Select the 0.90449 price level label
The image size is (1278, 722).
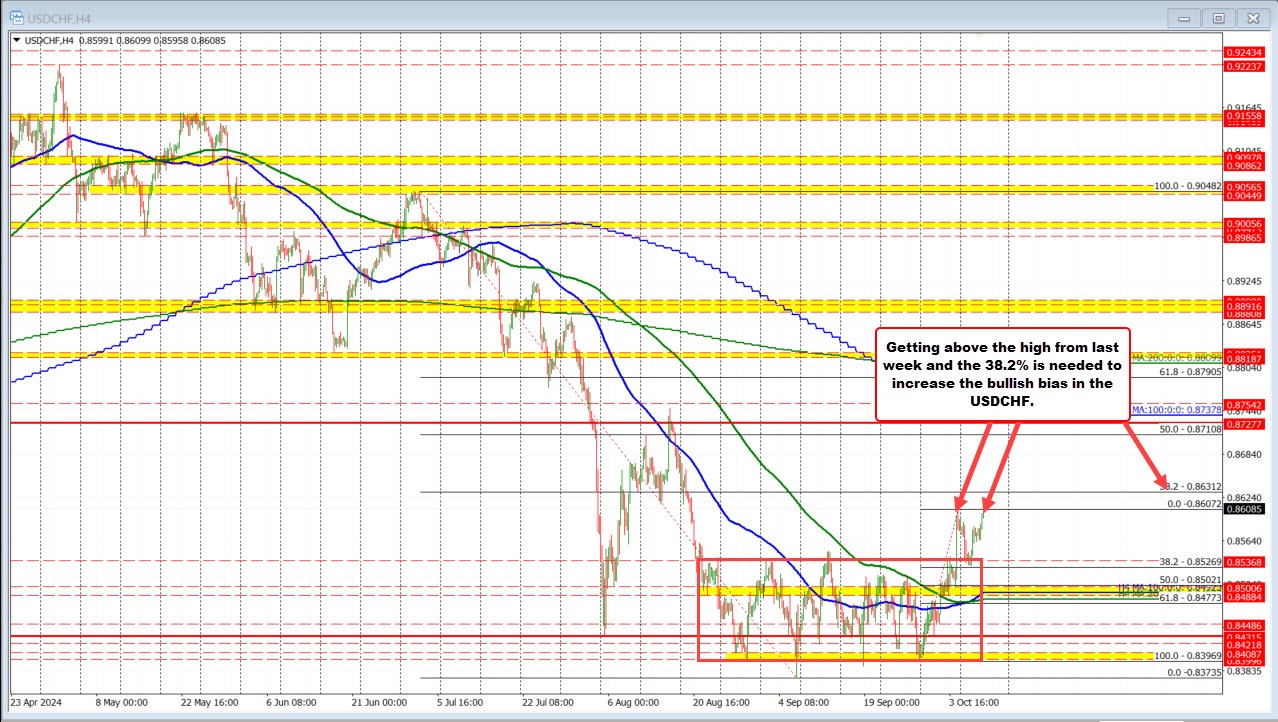[x=1245, y=197]
